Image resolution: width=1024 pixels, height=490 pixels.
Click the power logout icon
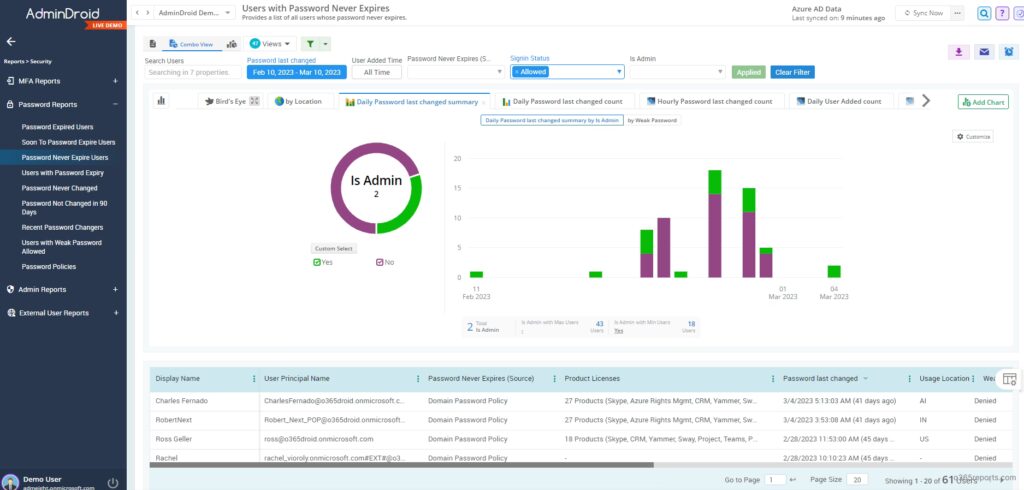(113, 482)
